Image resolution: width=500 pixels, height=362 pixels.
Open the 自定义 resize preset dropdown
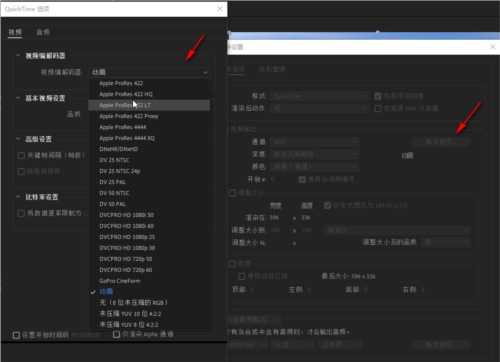397,230
